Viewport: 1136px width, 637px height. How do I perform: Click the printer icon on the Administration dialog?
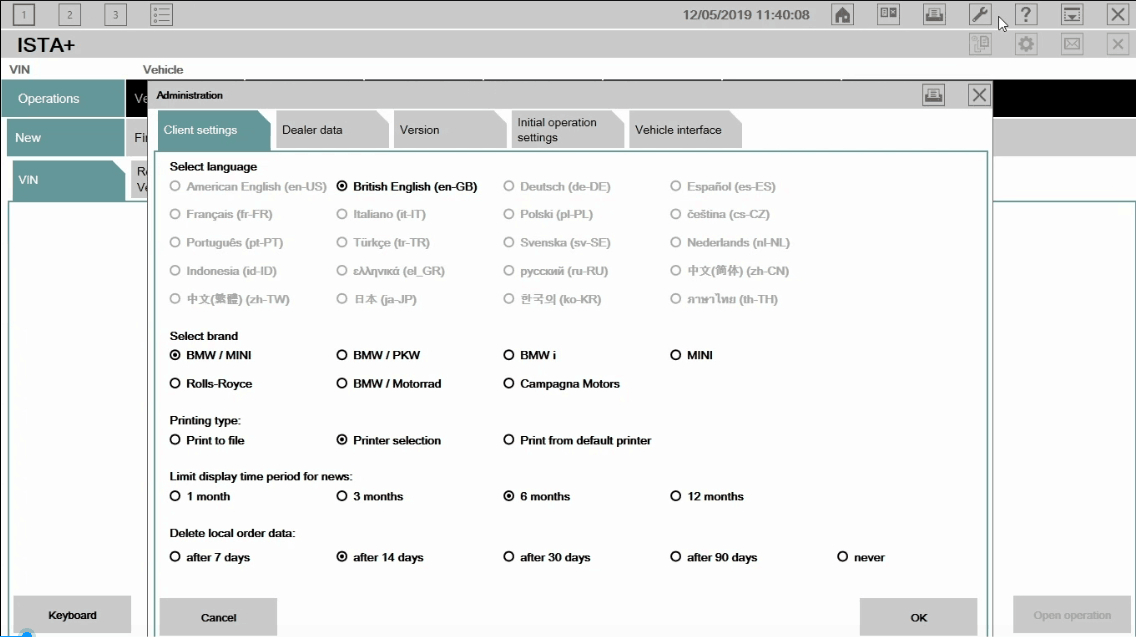tap(934, 94)
